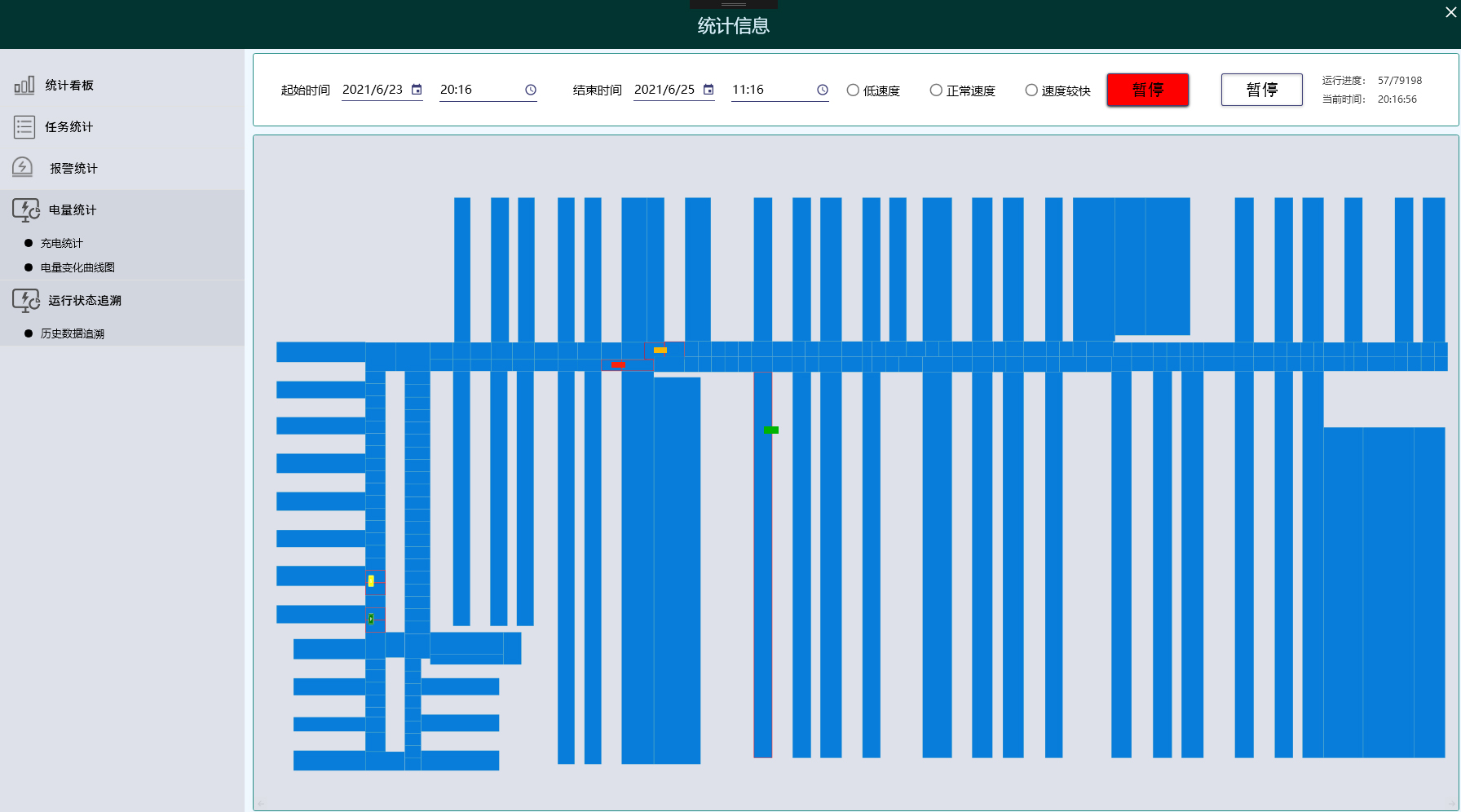The width and height of the screenshot is (1461, 812).
Task: Click the task list icon for 任务统计
Action: [x=24, y=126]
